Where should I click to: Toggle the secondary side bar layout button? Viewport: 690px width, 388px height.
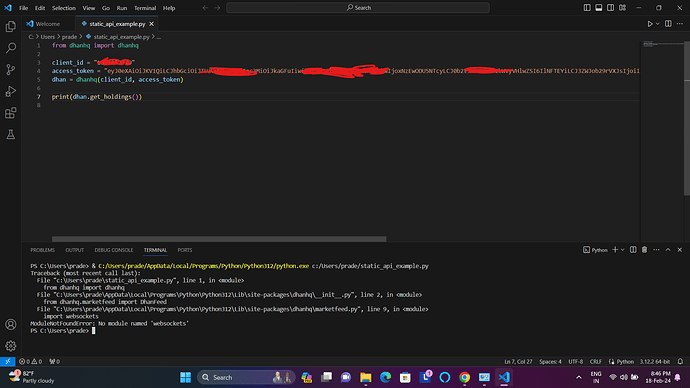pos(610,8)
